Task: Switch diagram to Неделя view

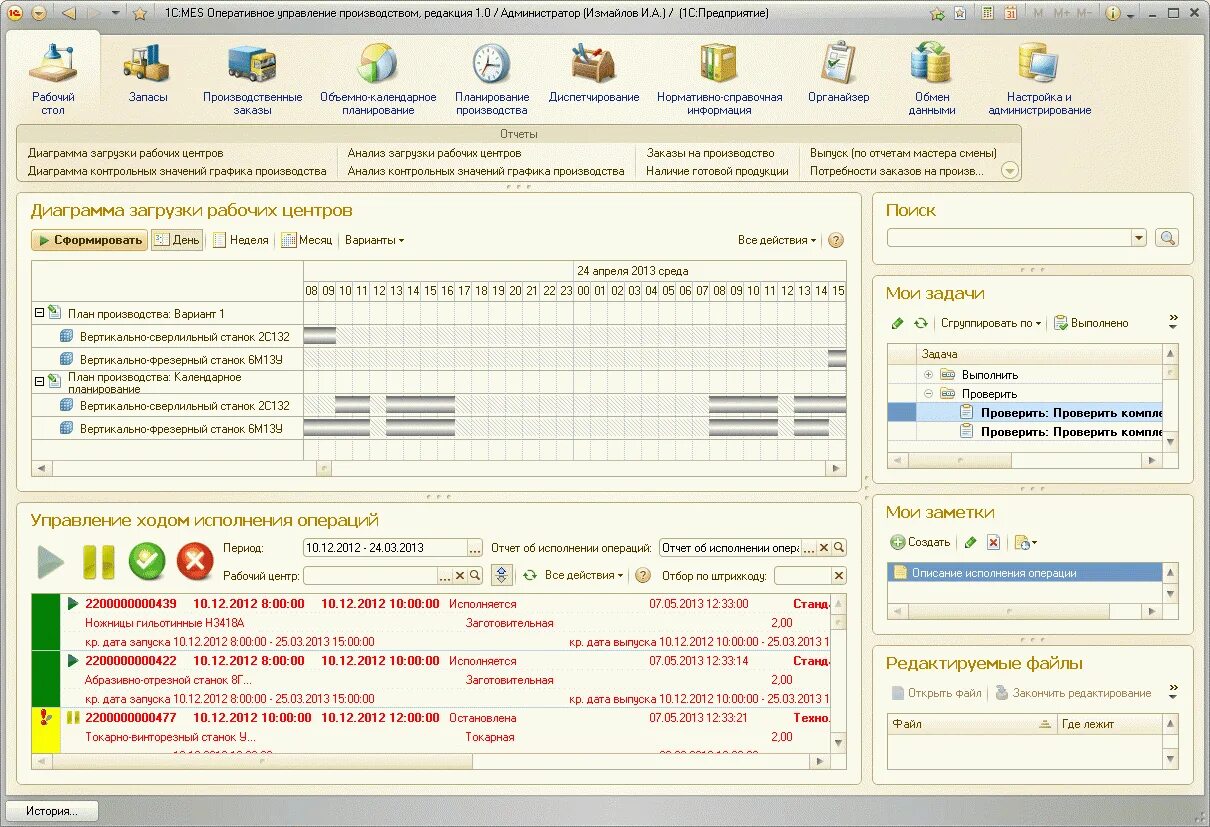Action: [241, 240]
